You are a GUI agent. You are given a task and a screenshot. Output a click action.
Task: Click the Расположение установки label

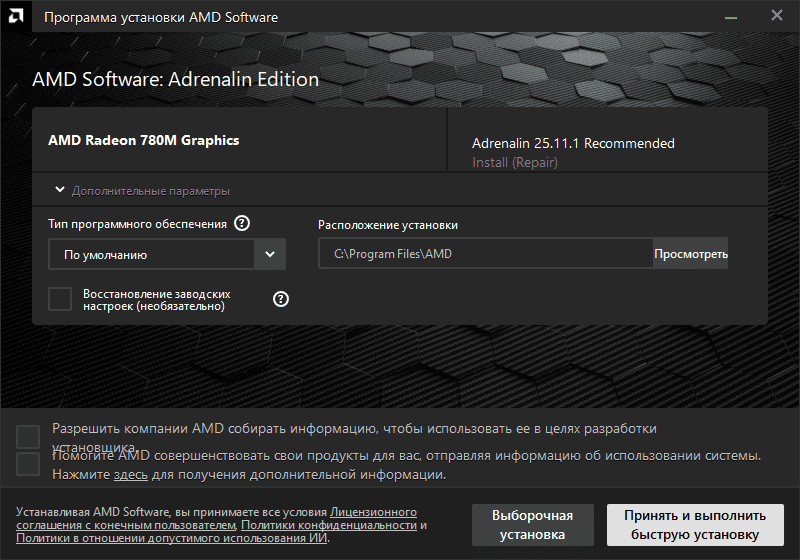[388, 225]
